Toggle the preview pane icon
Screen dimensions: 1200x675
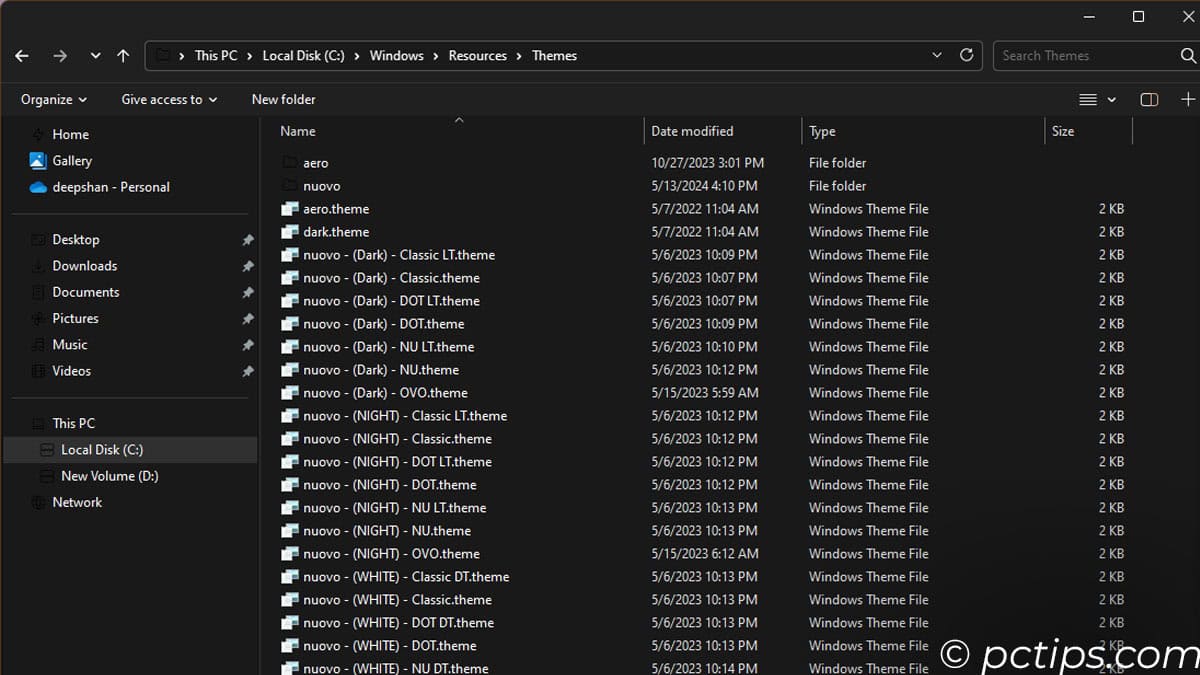1149,99
